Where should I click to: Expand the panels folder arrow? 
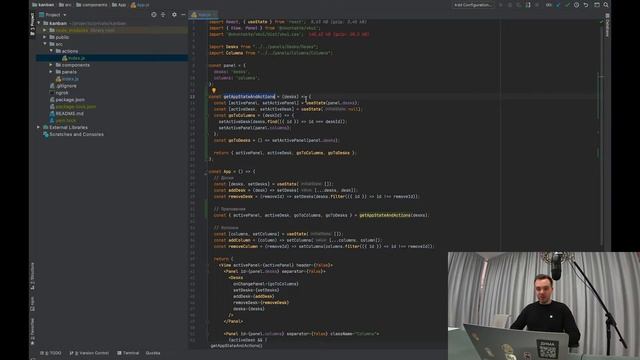[51, 72]
